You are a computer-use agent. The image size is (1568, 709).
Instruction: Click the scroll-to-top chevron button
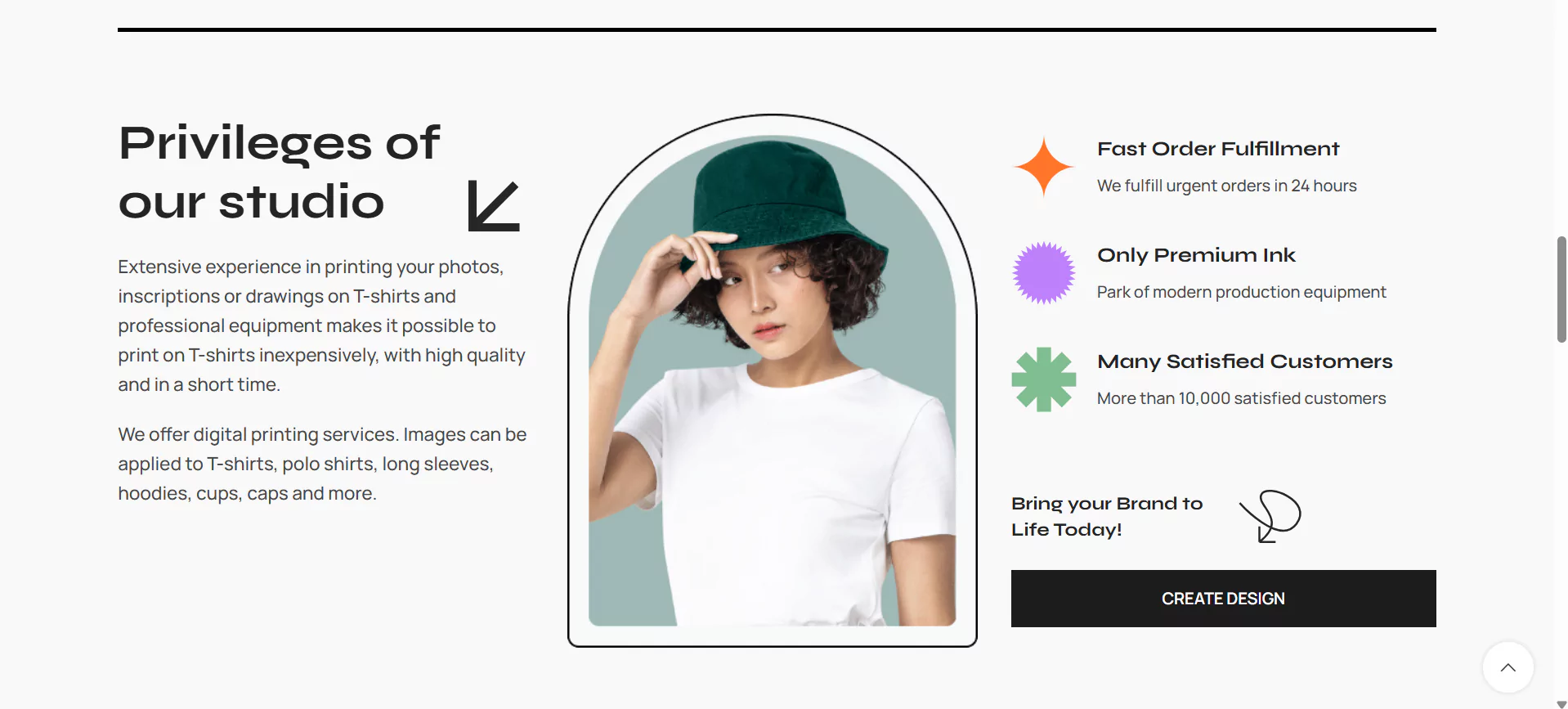(x=1508, y=667)
